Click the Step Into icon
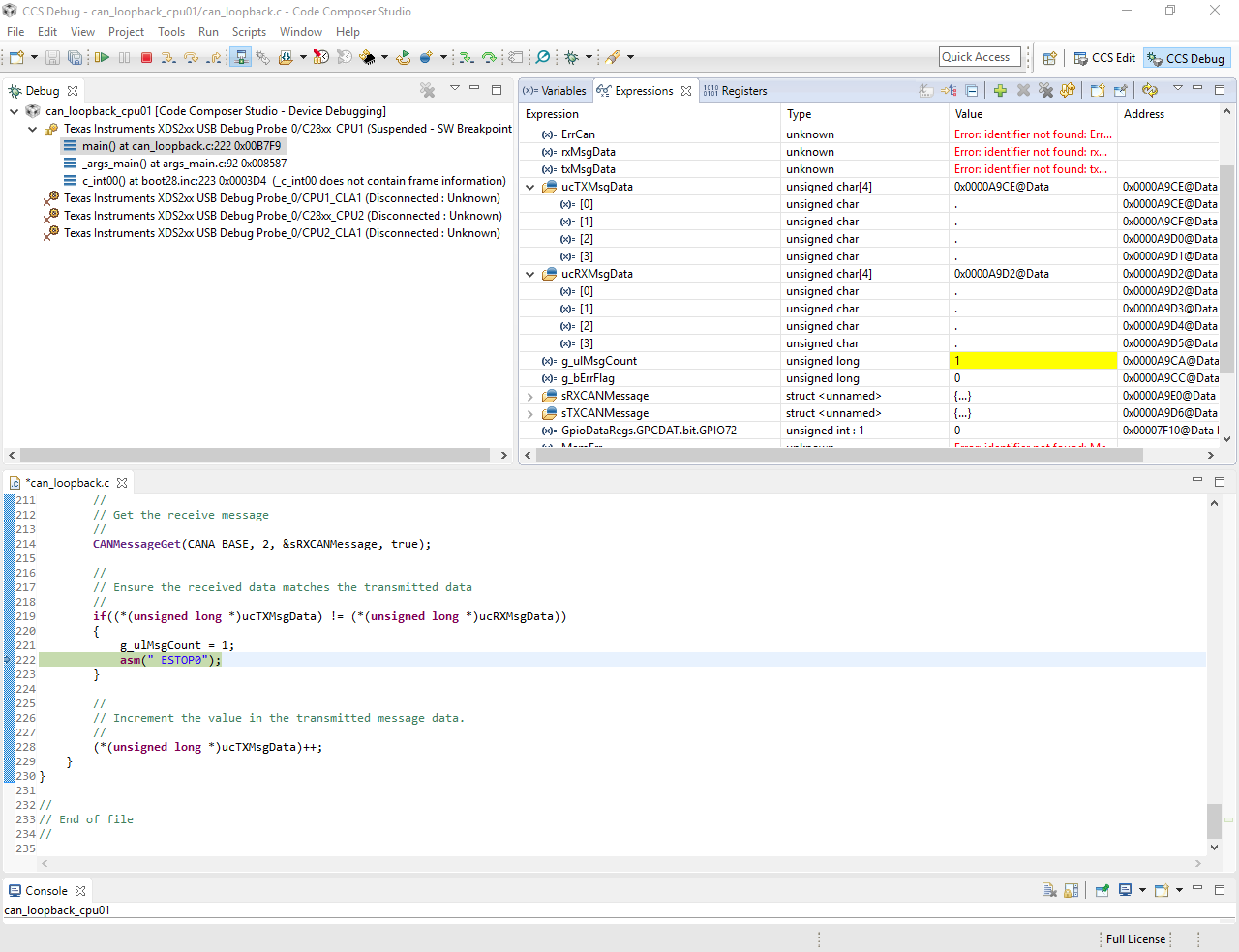The image size is (1239, 952). (x=168, y=58)
